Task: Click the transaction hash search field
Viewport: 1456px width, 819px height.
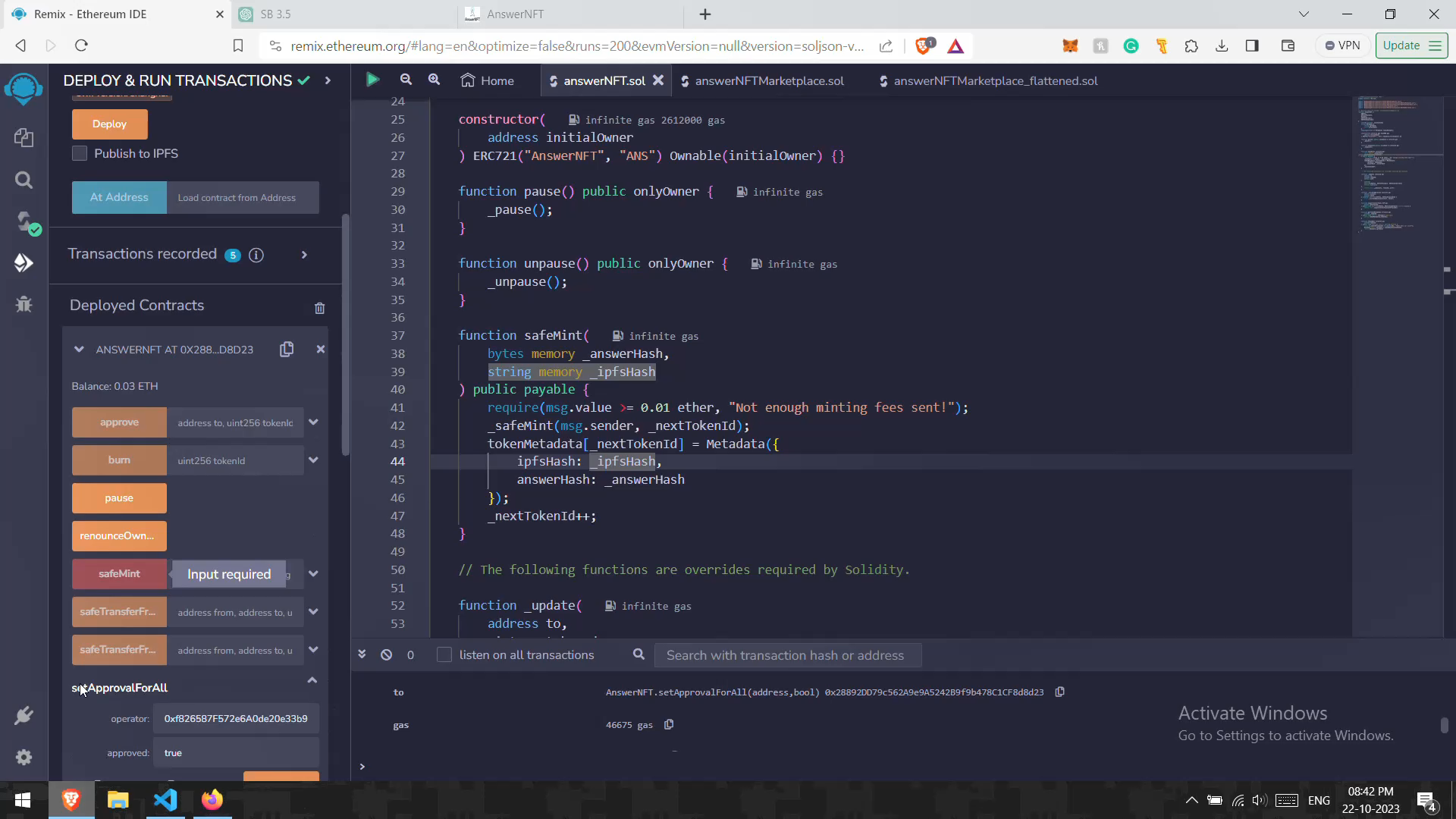Action: pos(788,655)
